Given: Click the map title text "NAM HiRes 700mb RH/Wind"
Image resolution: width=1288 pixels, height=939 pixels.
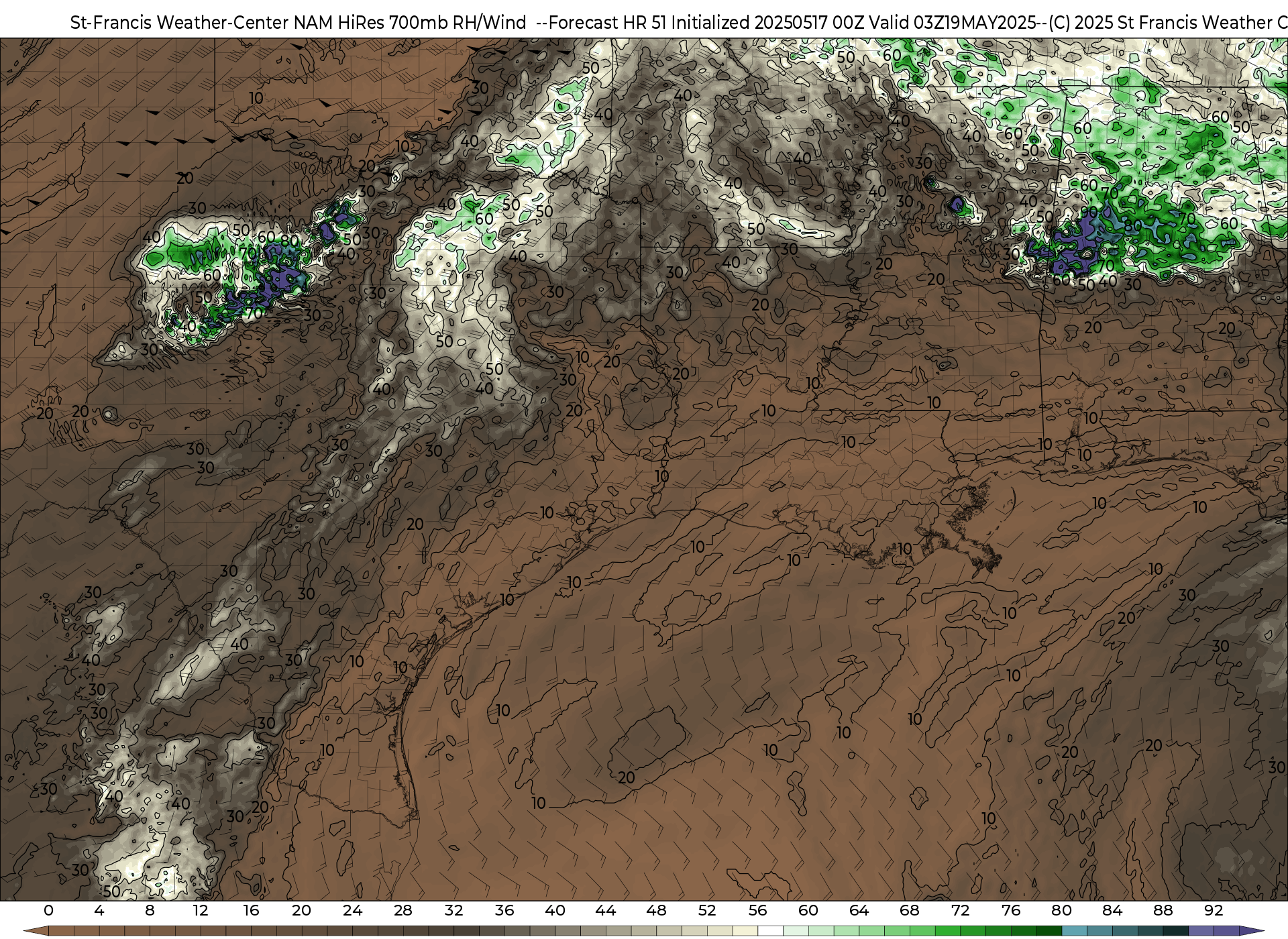Looking at the screenshot, I should (410, 22).
